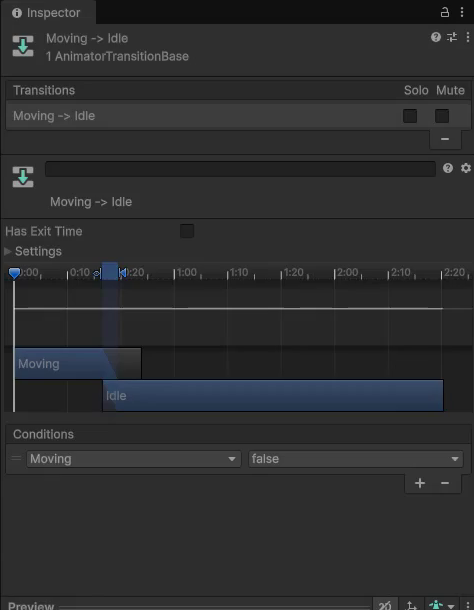Open help for AnimatorTransitionBase header
The image size is (474, 610).
click(436, 37)
